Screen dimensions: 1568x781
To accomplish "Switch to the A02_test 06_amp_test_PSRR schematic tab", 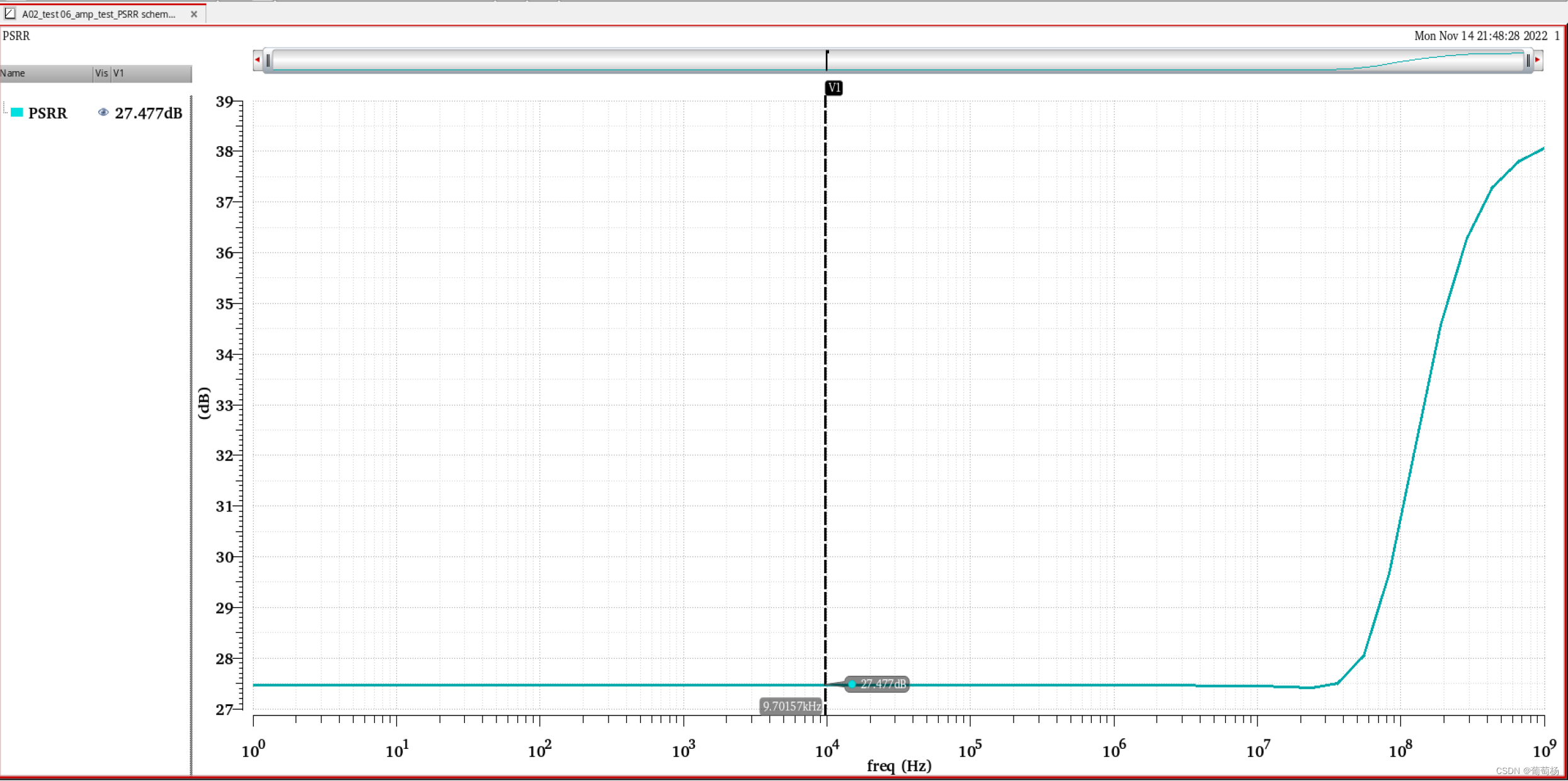I will click(98, 14).
